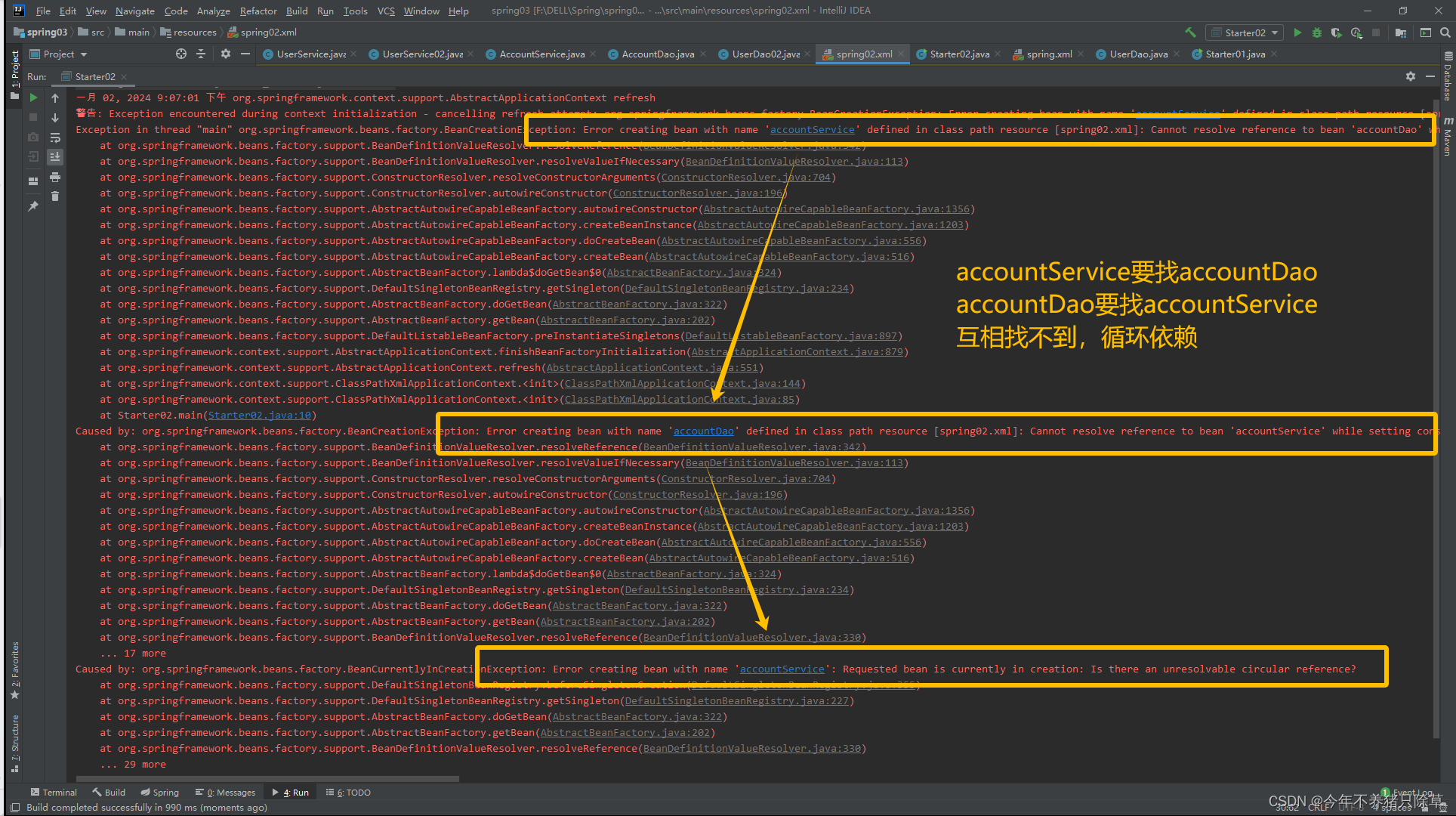Open the Starter02 run configuration dropdown

(1245, 32)
